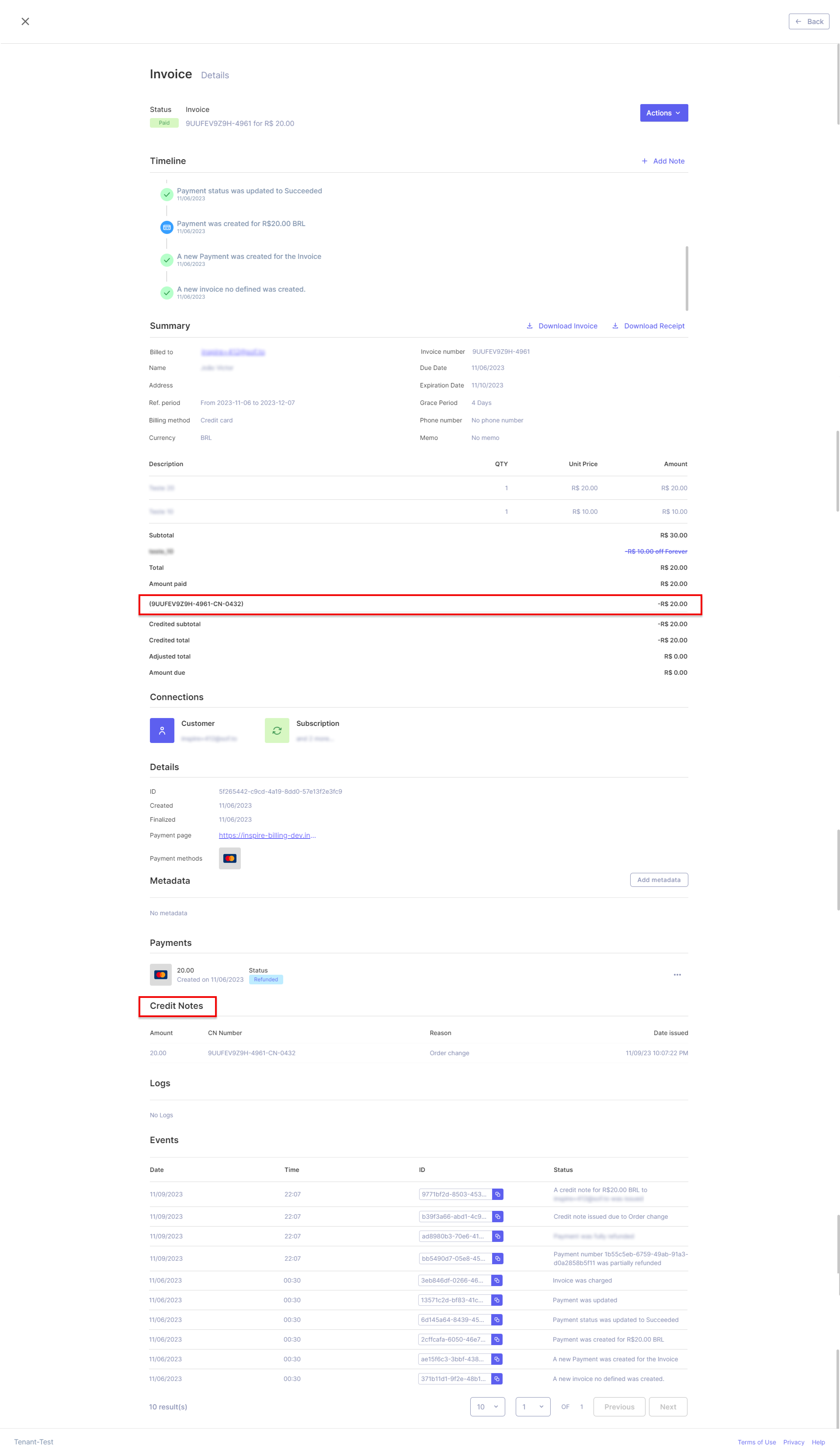Image resolution: width=840 pixels, height=1454 pixels.
Task: Click the Subscription connection icon
Action: tap(277, 730)
